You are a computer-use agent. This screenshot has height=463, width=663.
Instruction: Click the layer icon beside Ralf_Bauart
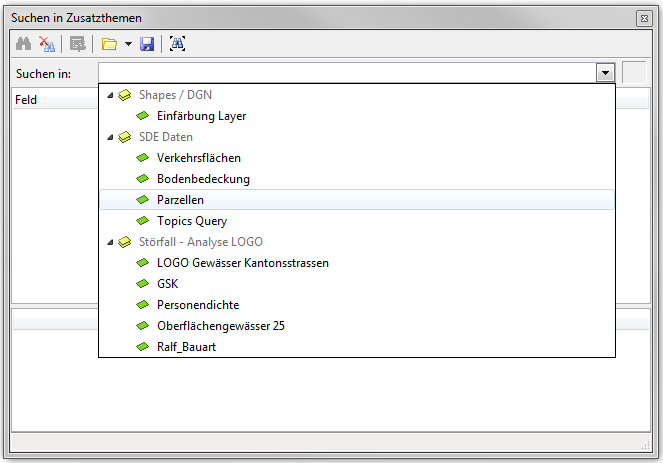point(143,347)
